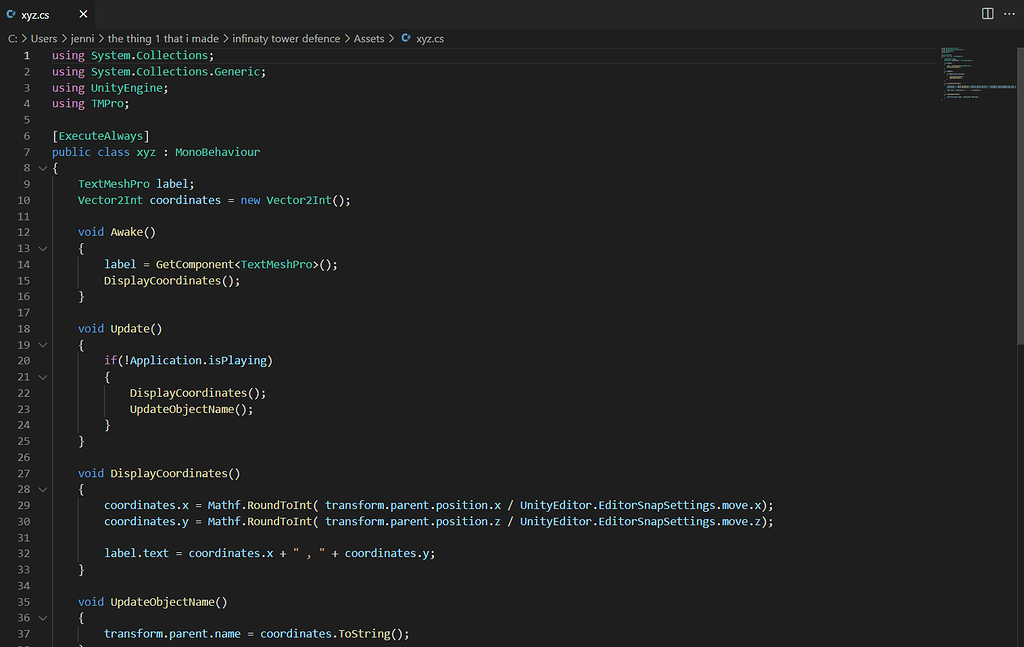Open the More Actions ellipsis menu
Image resolution: width=1024 pixels, height=647 pixels.
point(1009,14)
